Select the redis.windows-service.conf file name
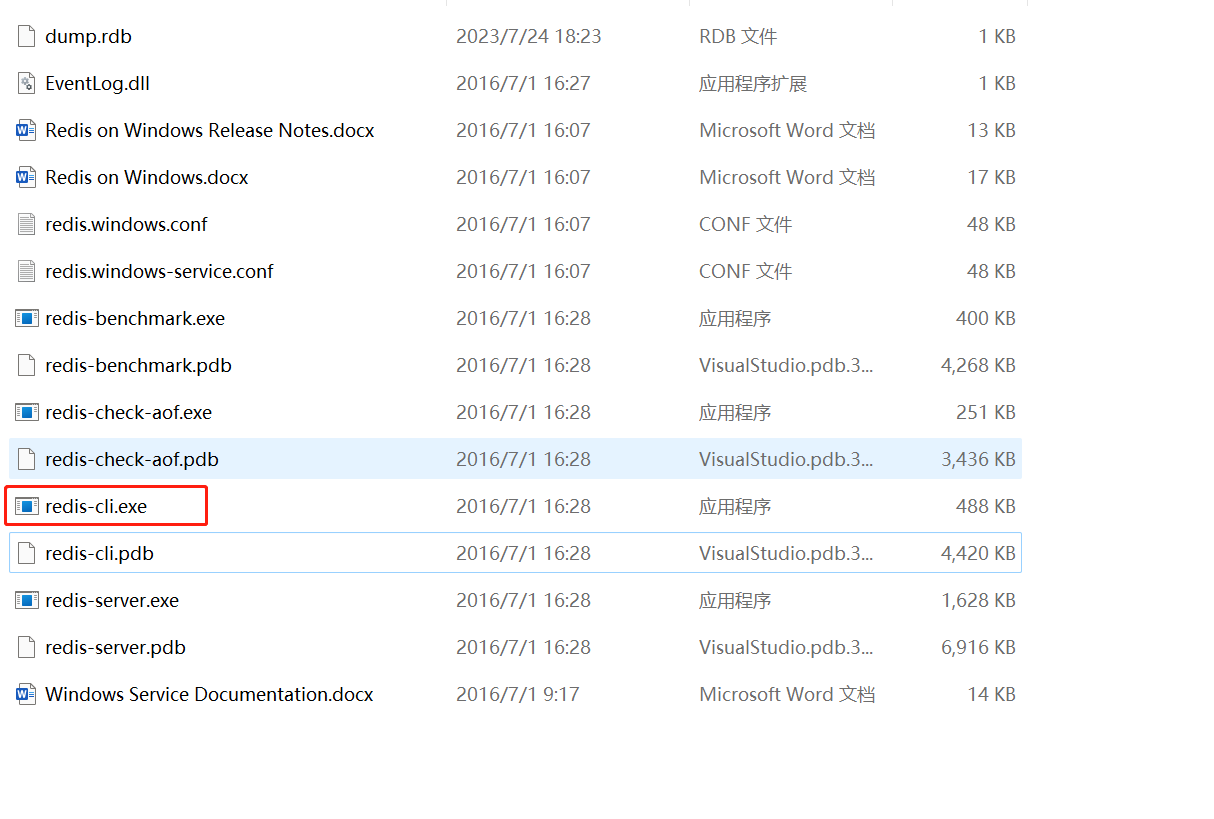 [159, 271]
